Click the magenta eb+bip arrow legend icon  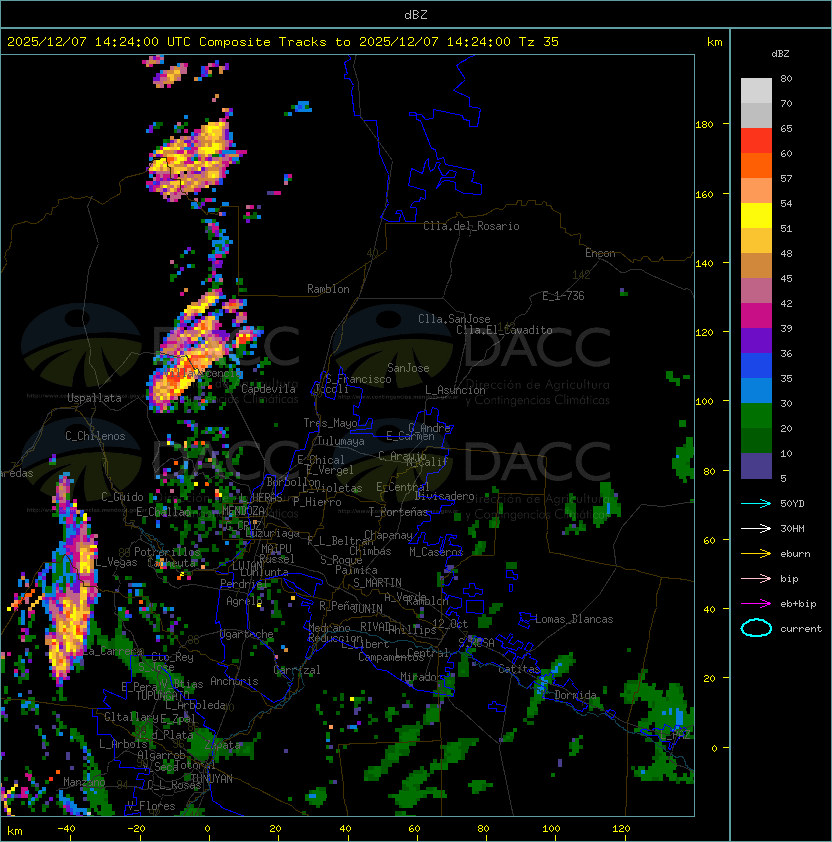click(756, 604)
